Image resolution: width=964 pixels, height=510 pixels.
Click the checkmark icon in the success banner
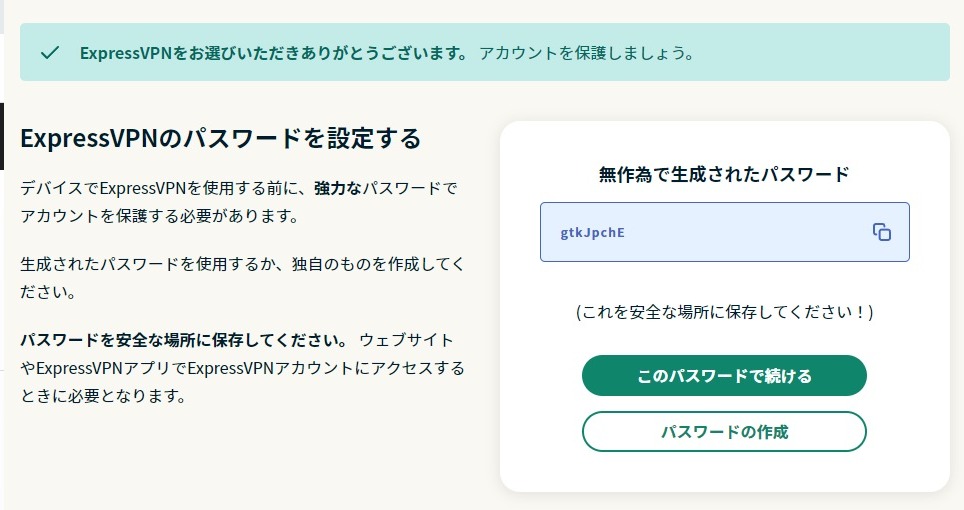[x=50, y=53]
